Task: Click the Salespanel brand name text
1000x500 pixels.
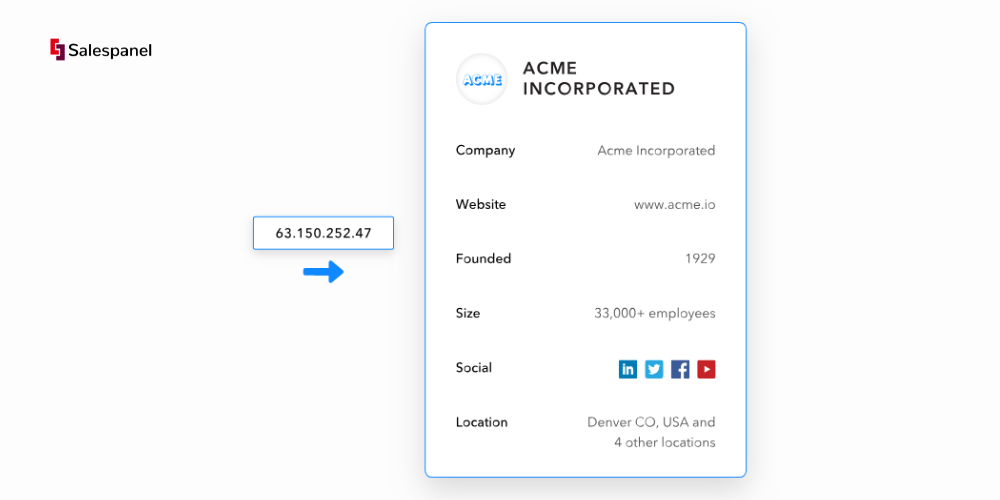Action: [x=110, y=50]
